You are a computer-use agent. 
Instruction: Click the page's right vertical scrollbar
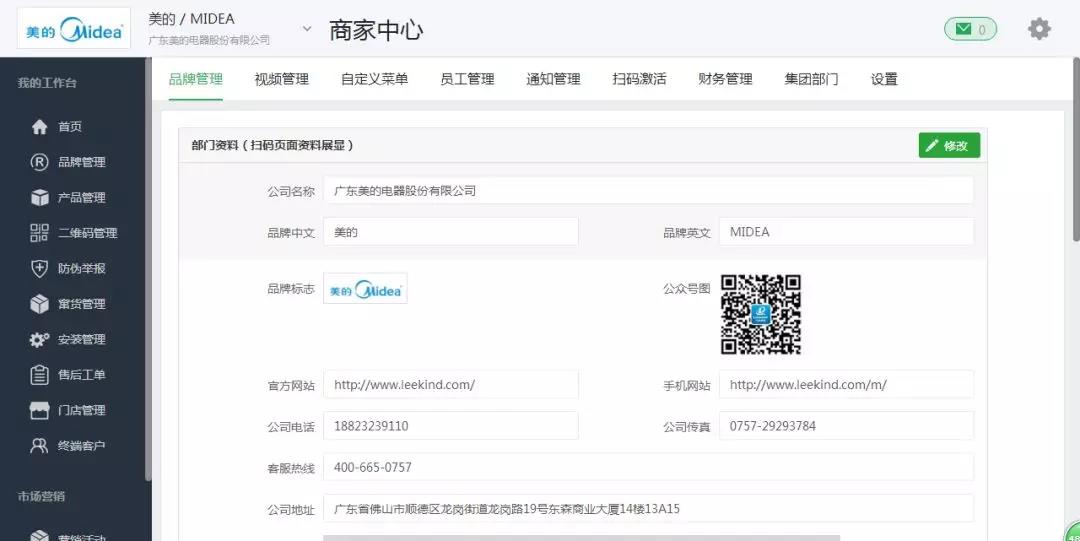pos(1076,149)
